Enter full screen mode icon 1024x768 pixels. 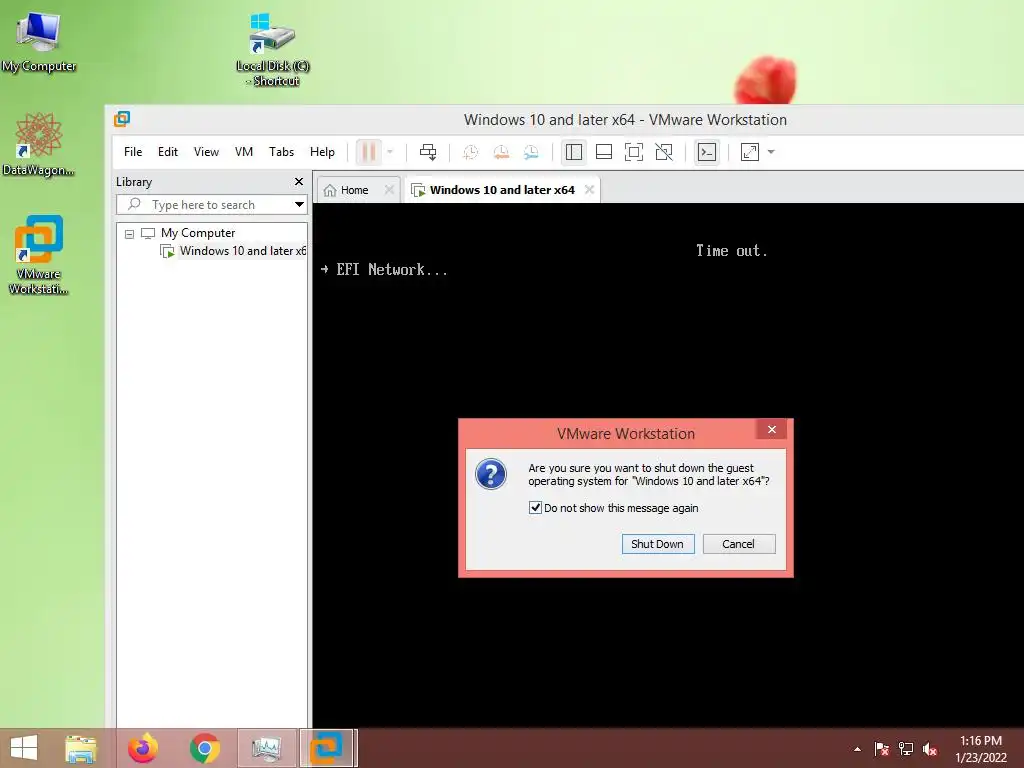coord(633,152)
